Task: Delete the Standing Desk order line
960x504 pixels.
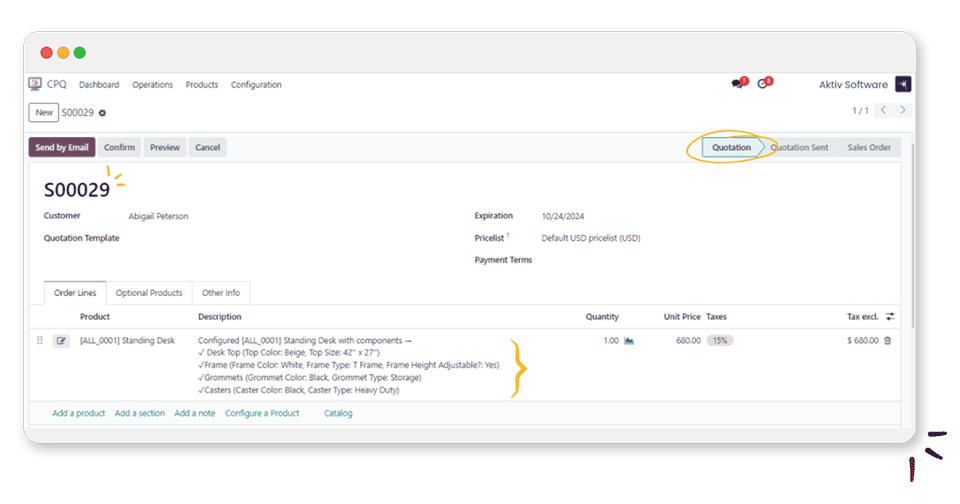Action: point(888,341)
